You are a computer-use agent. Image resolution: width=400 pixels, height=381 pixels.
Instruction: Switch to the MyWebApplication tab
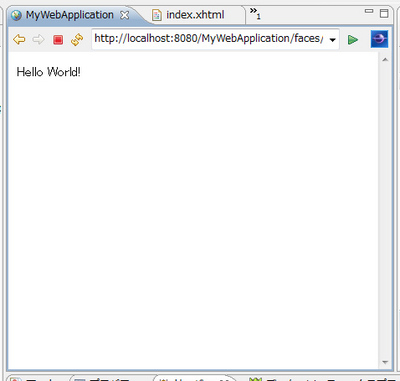click(70, 15)
